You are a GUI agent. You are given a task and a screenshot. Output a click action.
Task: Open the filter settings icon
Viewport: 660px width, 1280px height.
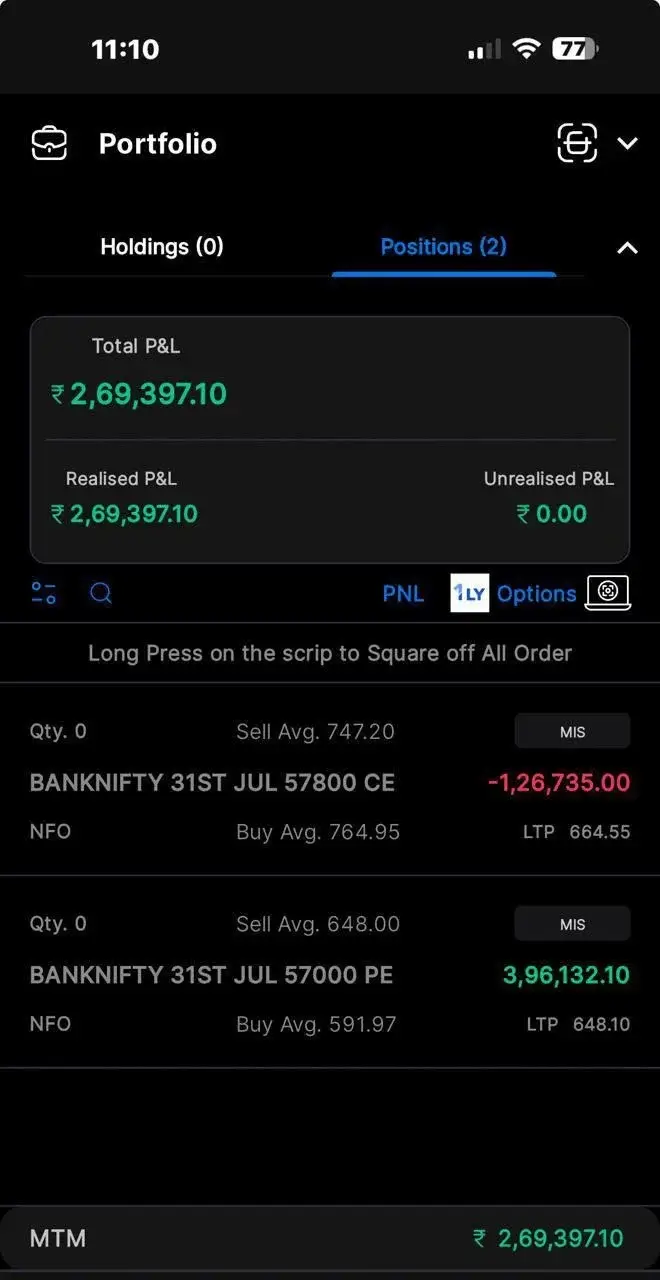click(x=44, y=593)
